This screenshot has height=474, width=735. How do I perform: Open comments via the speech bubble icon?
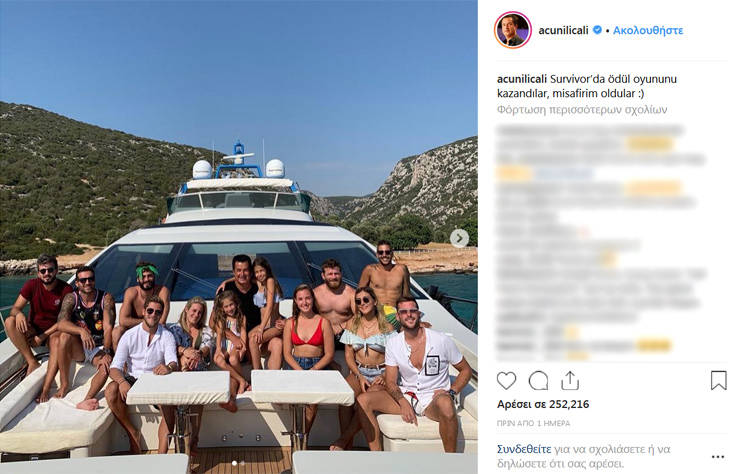click(538, 381)
